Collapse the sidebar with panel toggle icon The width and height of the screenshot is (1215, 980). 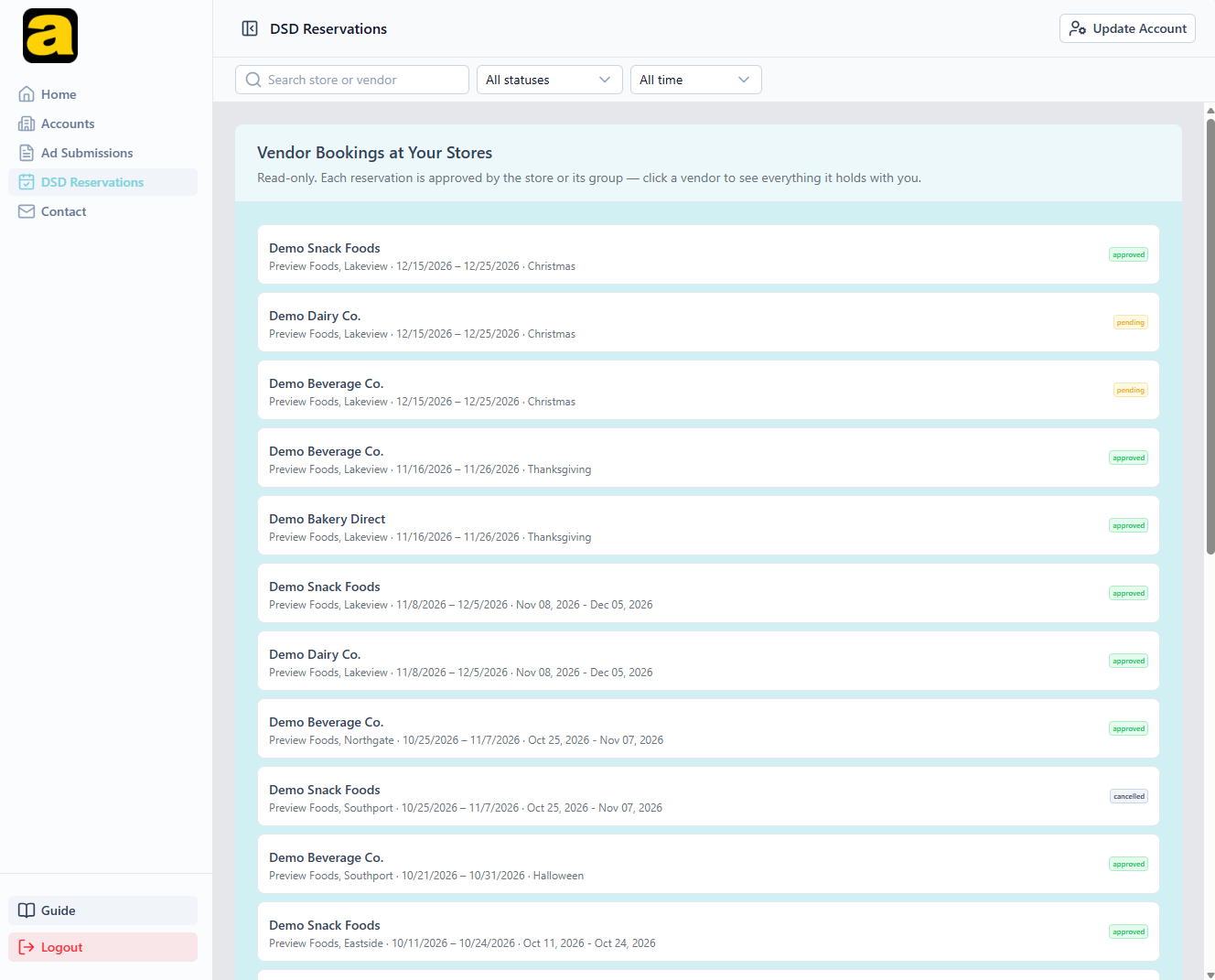pos(250,28)
